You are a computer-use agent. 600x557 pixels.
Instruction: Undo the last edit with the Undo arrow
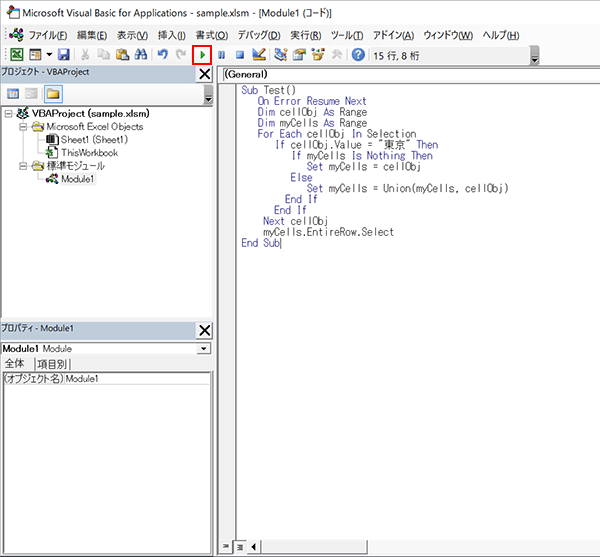(x=163, y=55)
